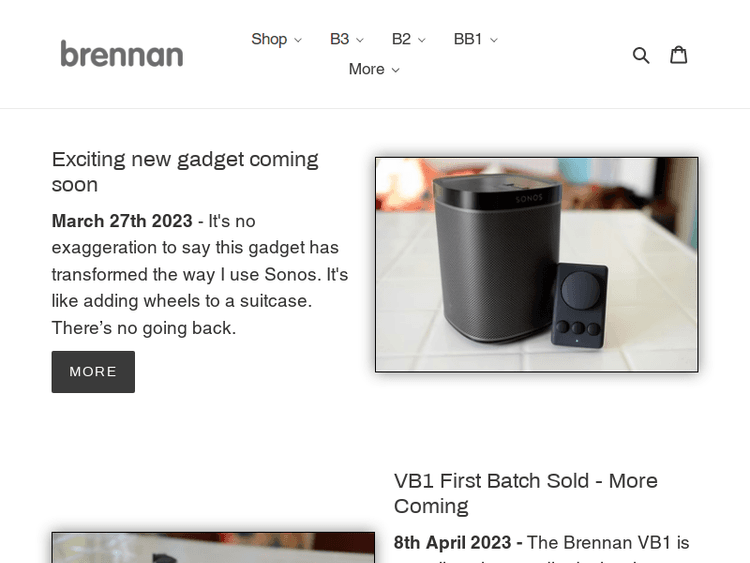
Task: Open the search icon in header
Action: click(641, 55)
